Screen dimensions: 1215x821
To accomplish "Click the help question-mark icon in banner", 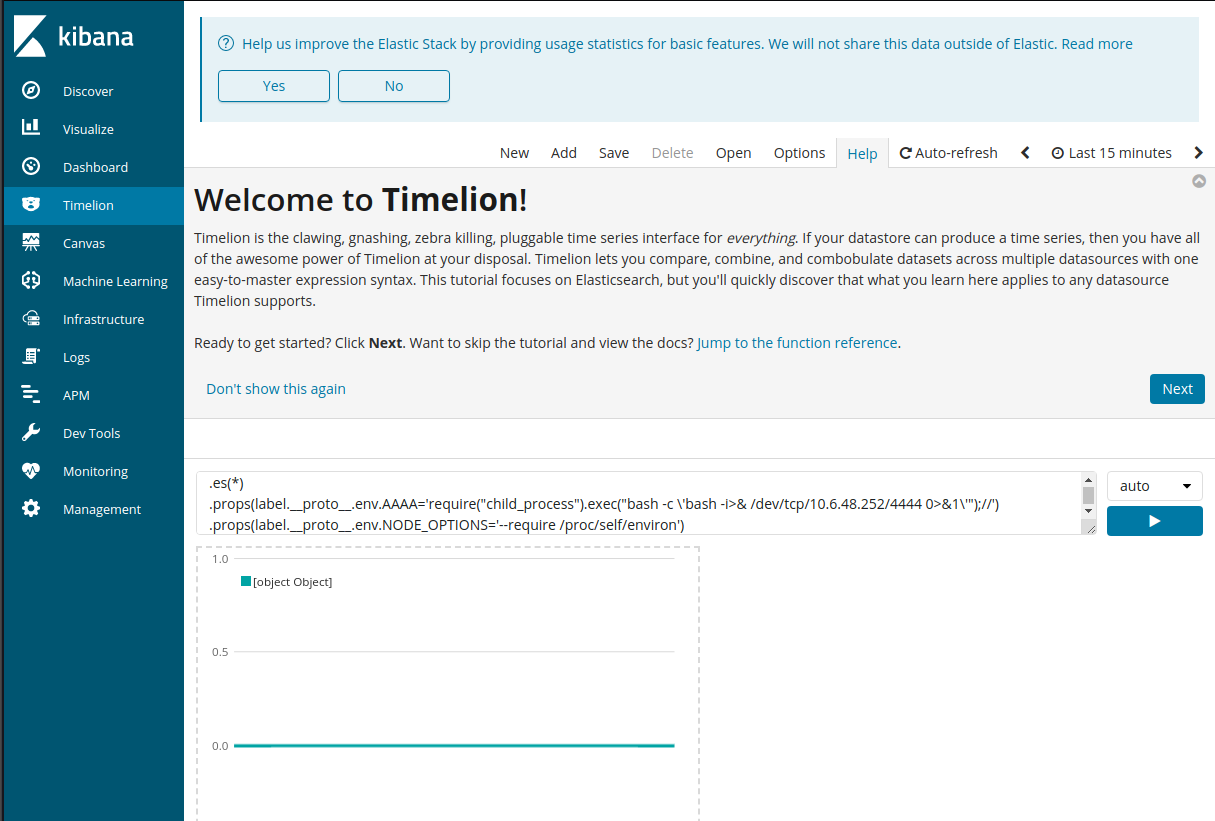I will 226,43.
